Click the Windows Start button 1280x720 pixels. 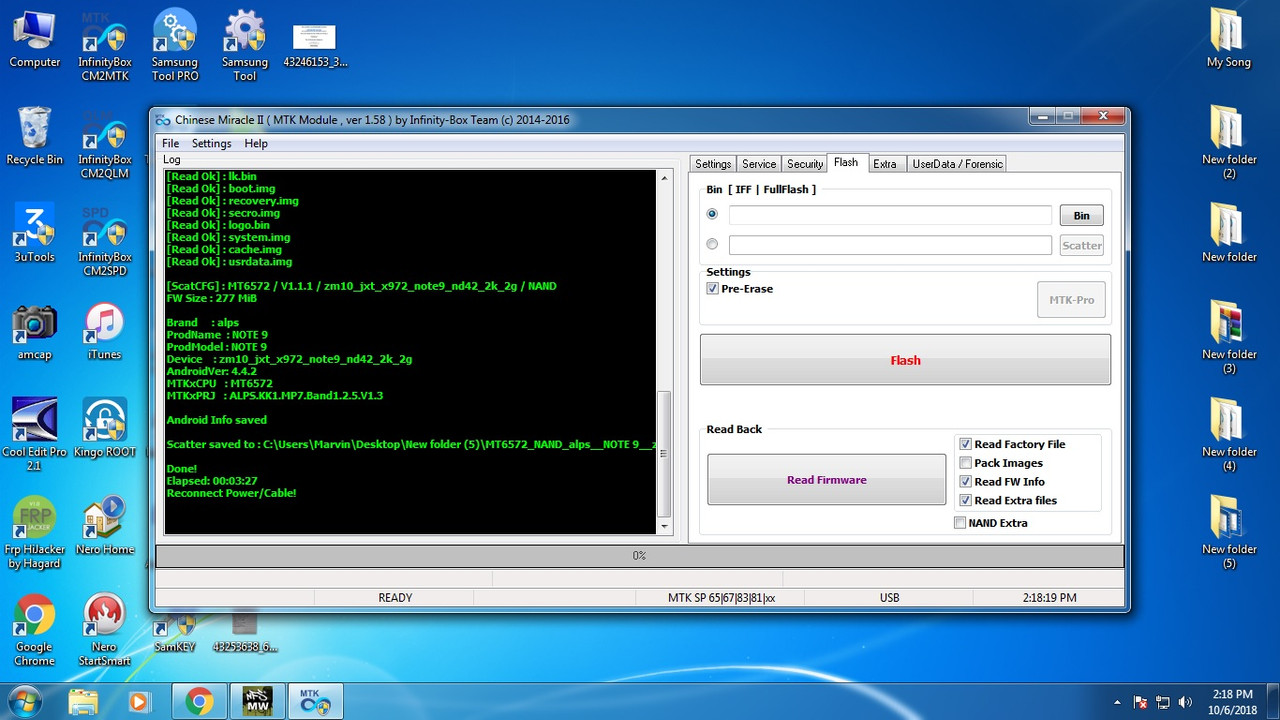pos(23,701)
